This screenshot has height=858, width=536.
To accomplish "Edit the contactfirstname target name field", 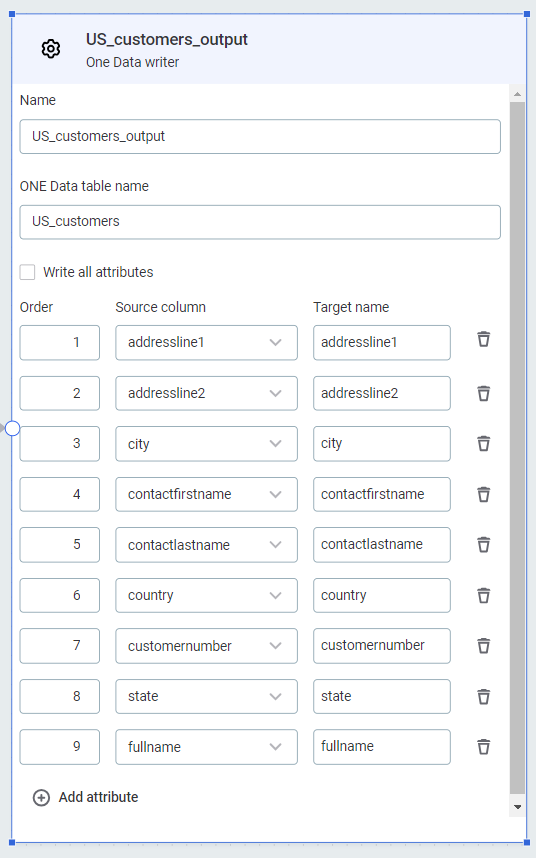I will (x=382, y=494).
